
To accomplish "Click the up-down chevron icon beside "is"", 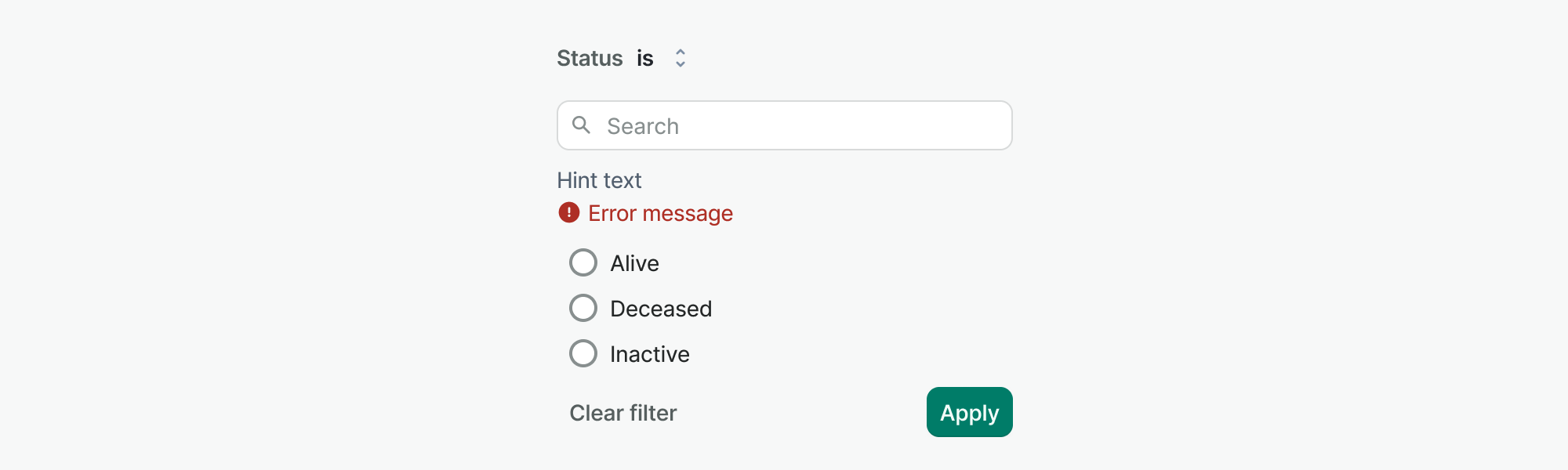I will coord(681,58).
